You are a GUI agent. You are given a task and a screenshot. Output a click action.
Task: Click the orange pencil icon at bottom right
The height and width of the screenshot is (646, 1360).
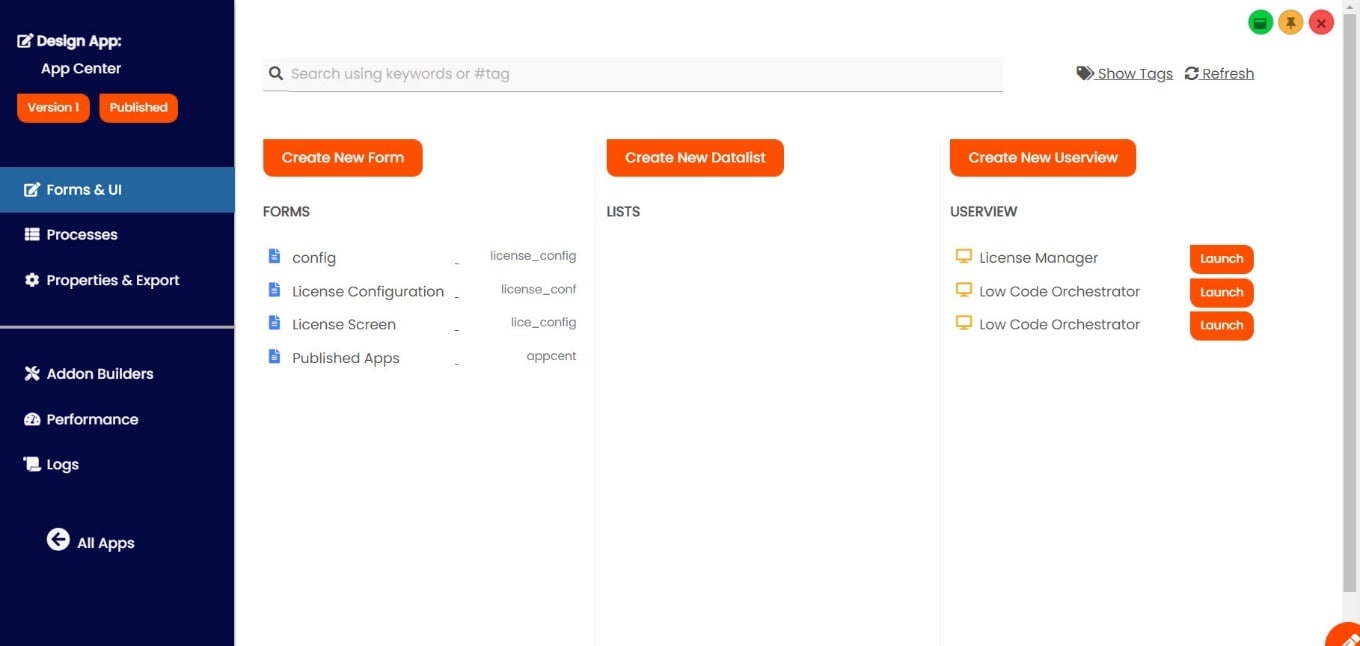tap(1346, 636)
